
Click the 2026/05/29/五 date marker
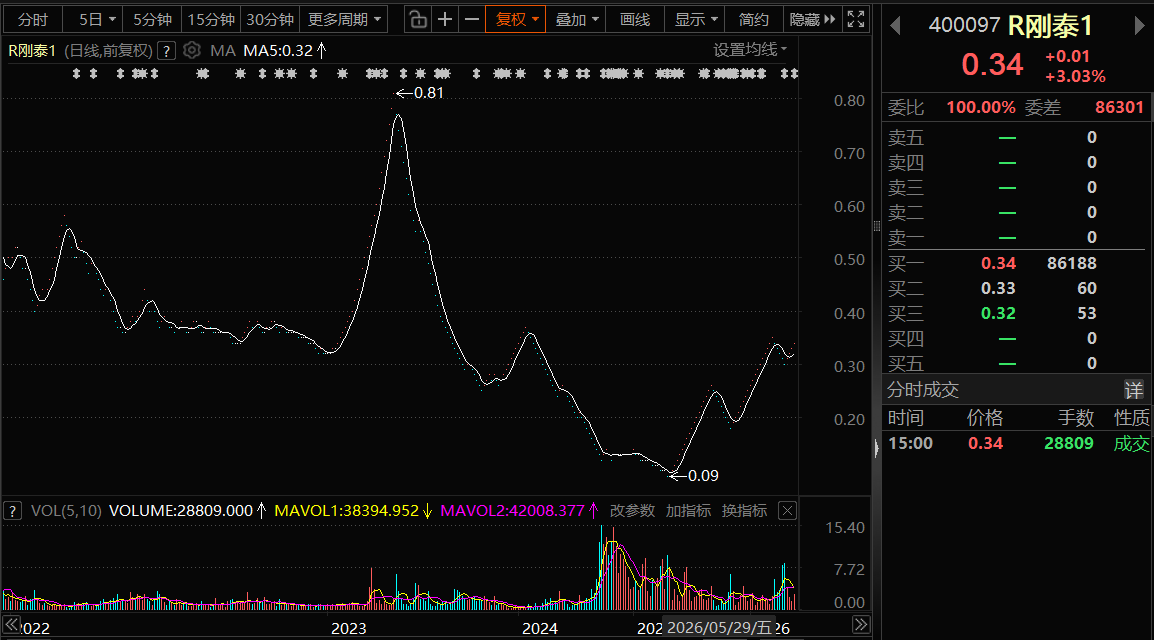pyautogui.click(x=719, y=627)
